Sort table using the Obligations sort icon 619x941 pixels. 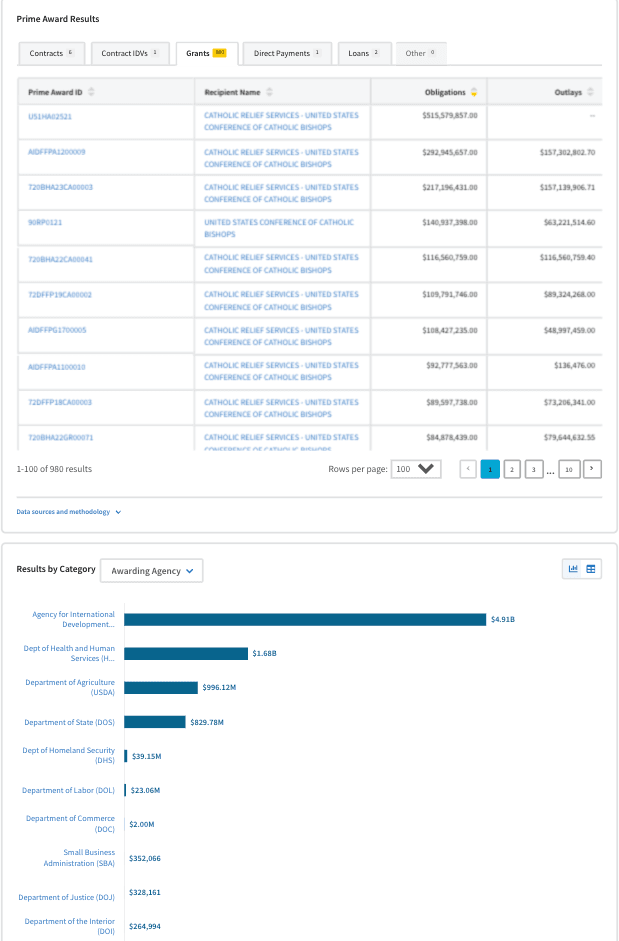pyautogui.click(x=474, y=92)
